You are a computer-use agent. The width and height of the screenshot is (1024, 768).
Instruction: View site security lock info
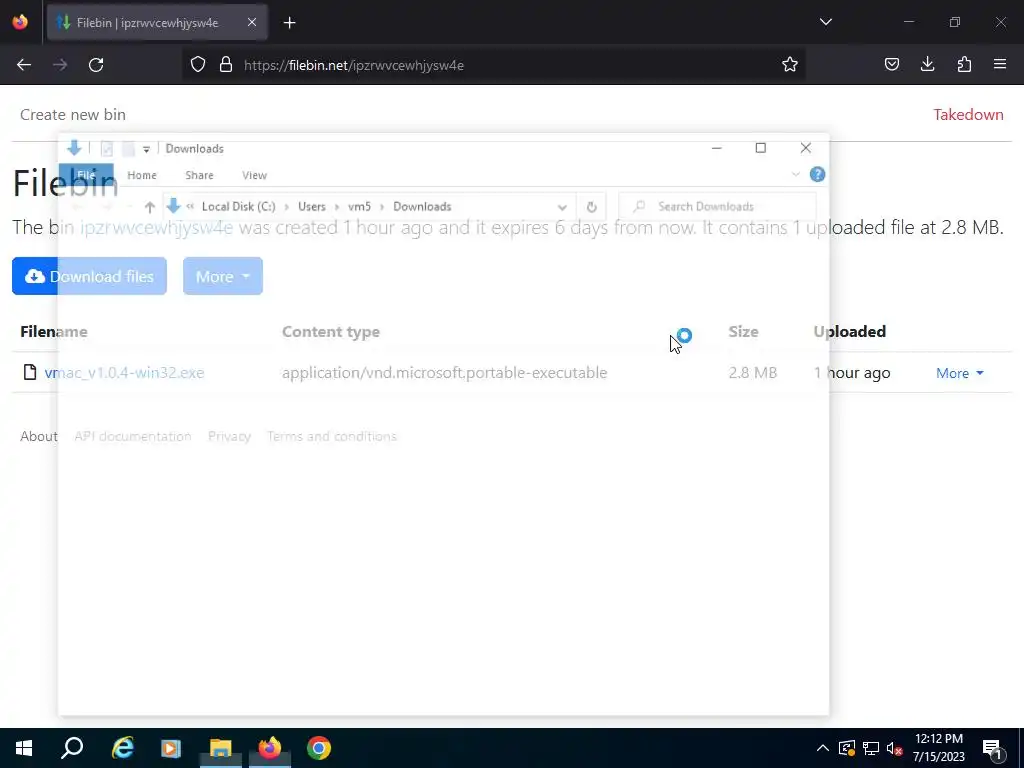[226, 65]
